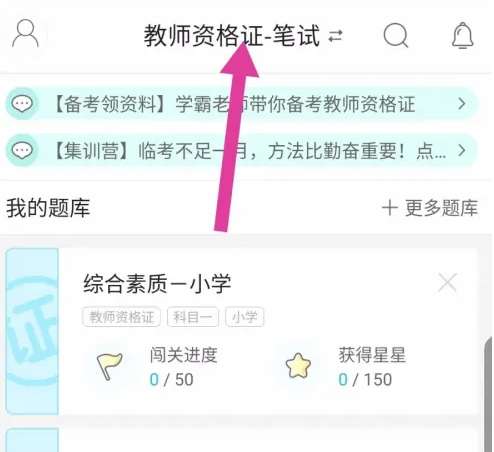Open 更多题库 link
The height and width of the screenshot is (452, 494).
441,208
